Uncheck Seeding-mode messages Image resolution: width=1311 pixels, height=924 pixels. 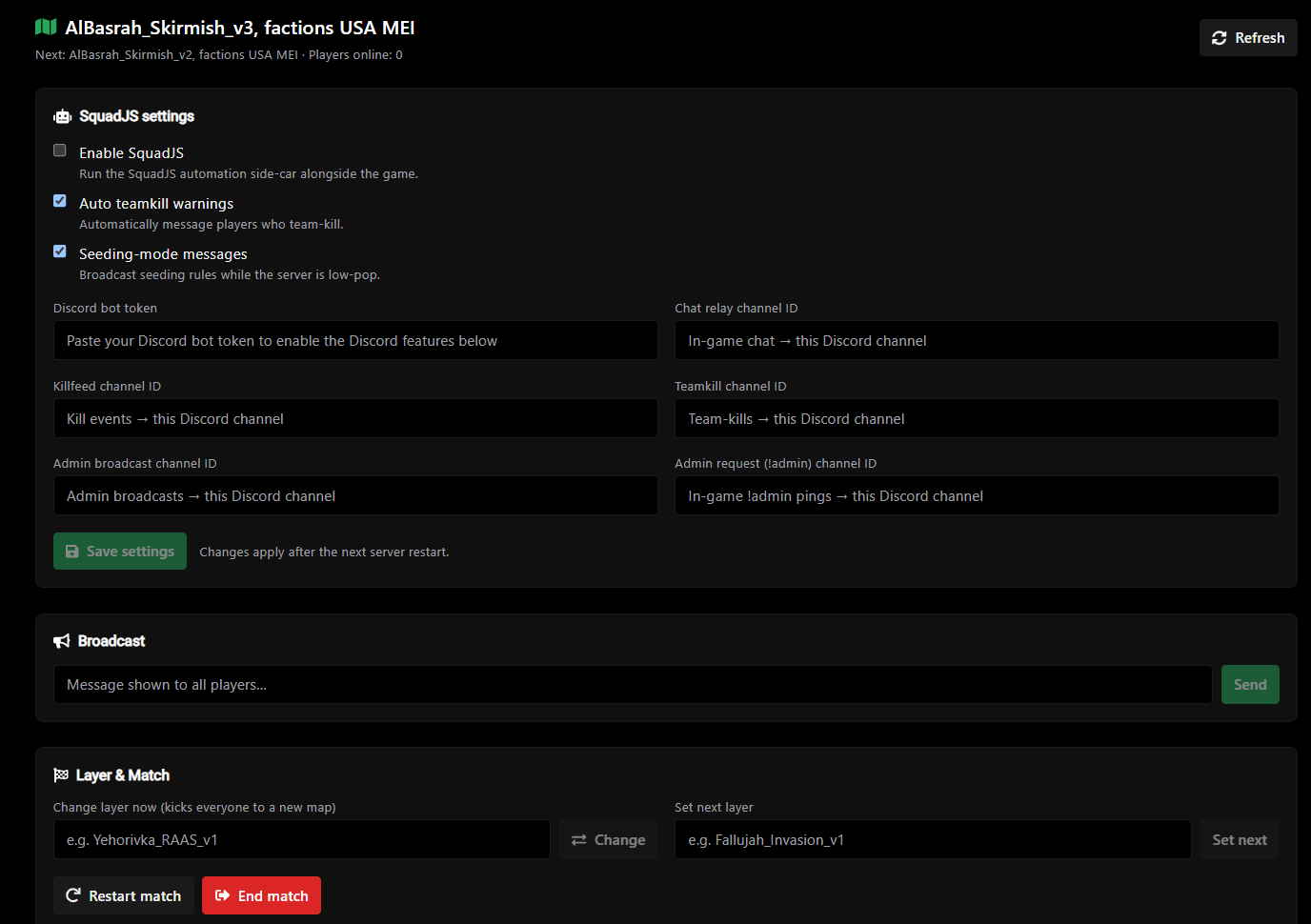click(60, 251)
